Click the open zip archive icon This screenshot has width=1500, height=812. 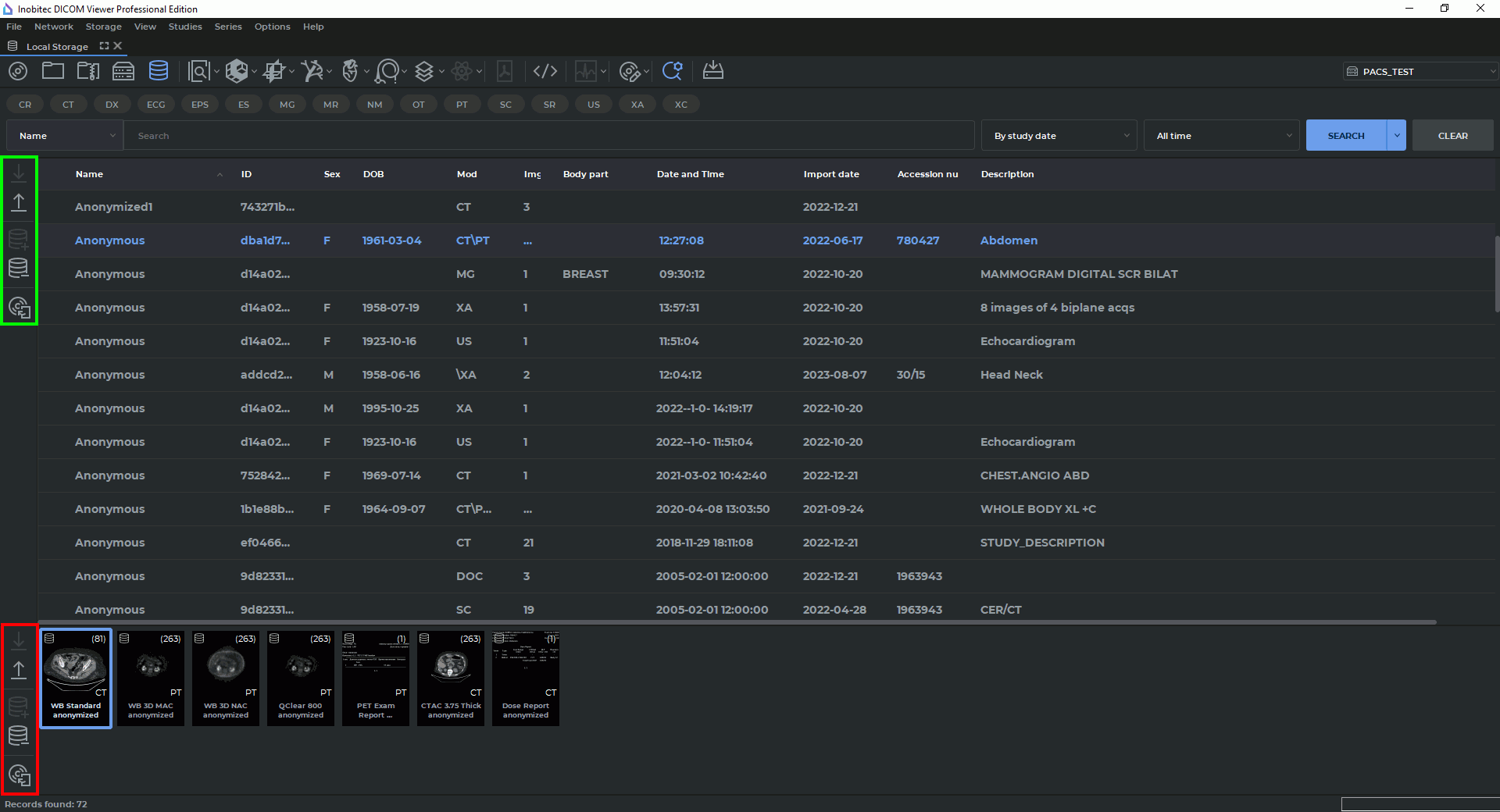[x=88, y=71]
